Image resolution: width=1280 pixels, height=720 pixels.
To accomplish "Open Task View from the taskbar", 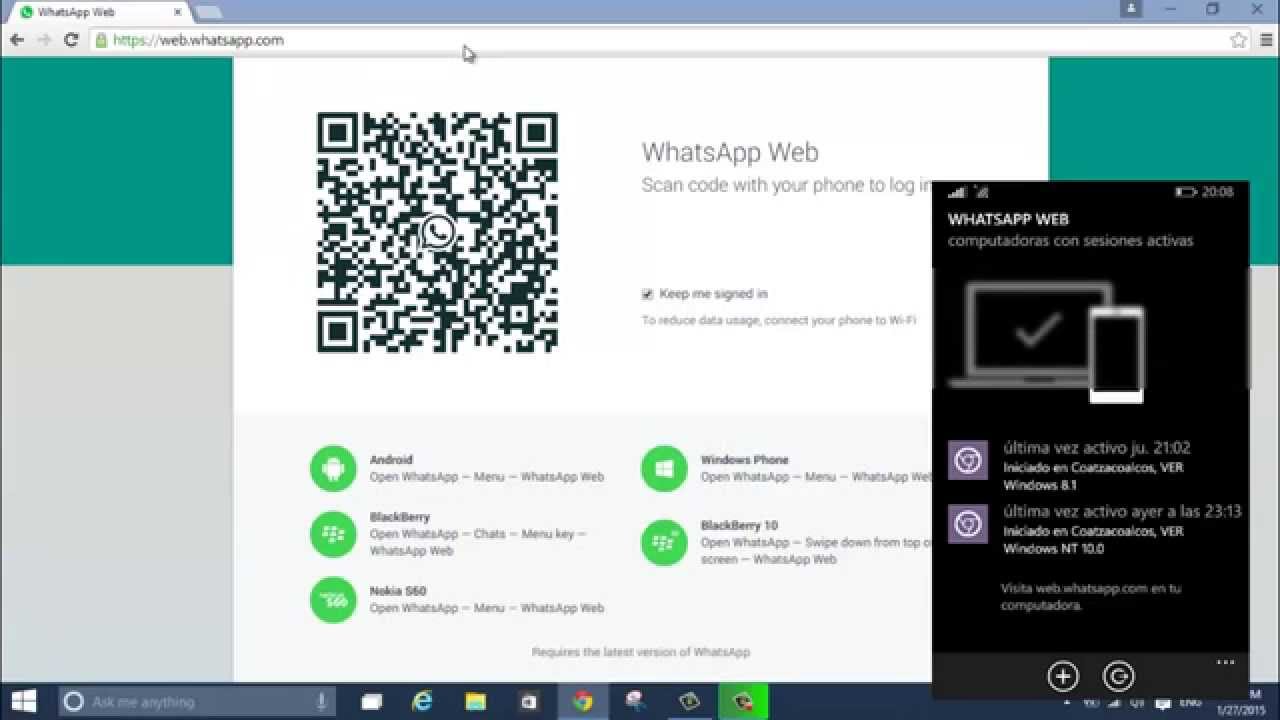I will 371,702.
